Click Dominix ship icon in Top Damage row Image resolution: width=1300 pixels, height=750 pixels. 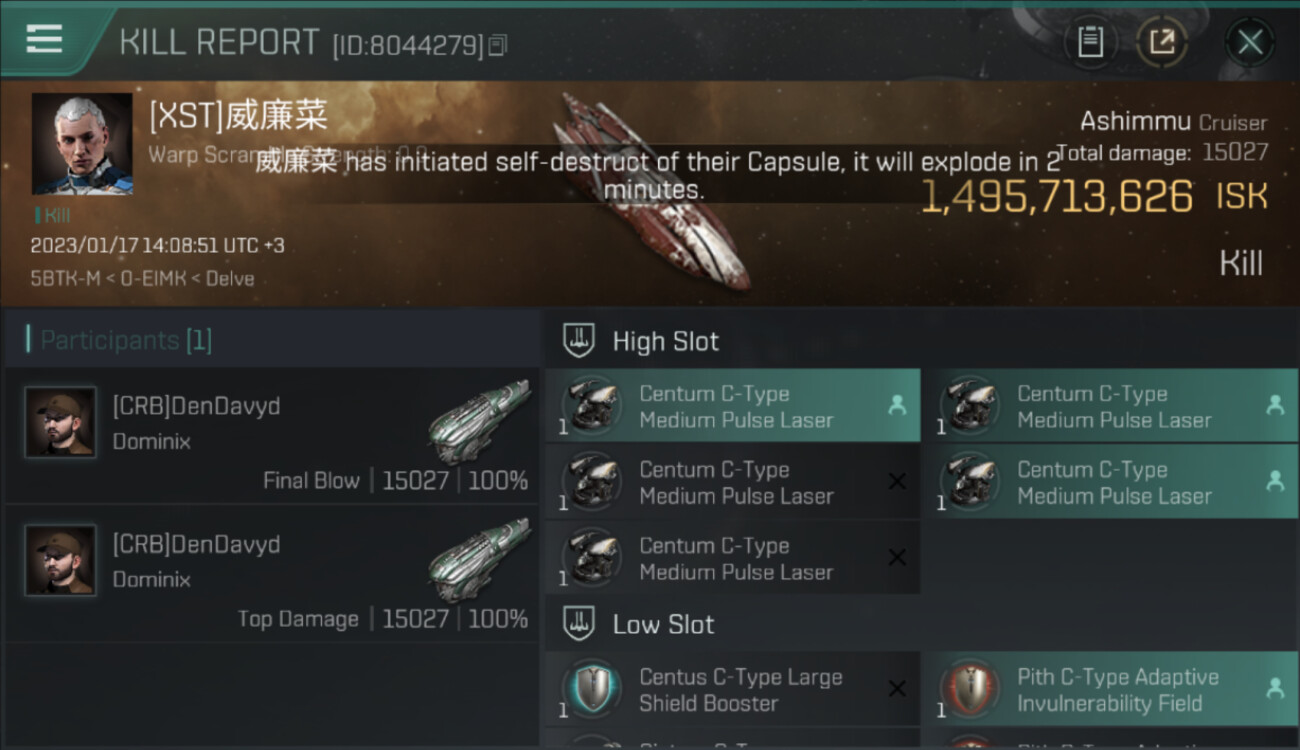click(x=479, y=558)
